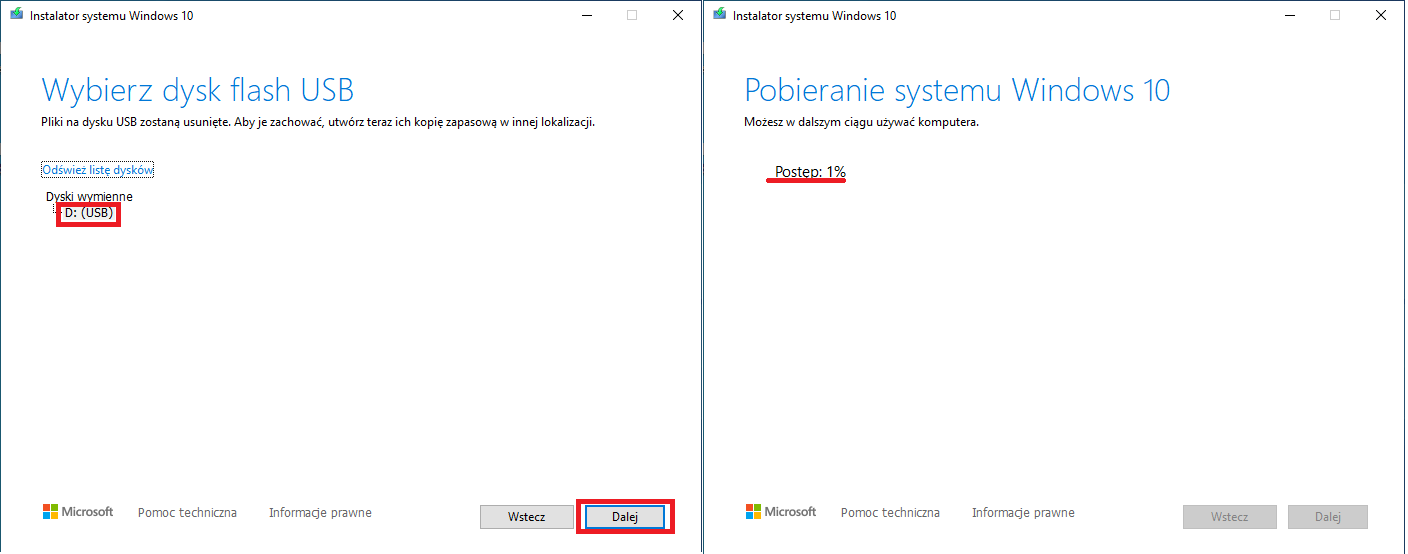1408x554 pixels.
Task: Click the Pliki na dysku USB warning text
Action: [x=319, y=122]
